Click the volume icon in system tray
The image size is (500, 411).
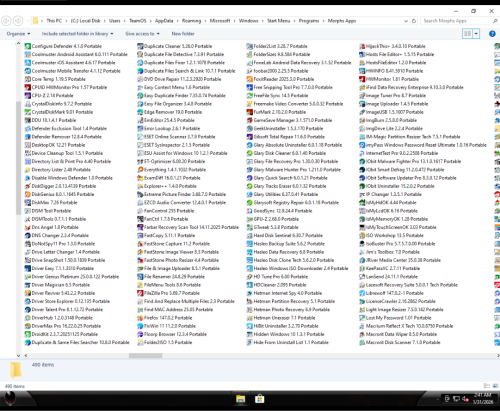tap(465, 399)
